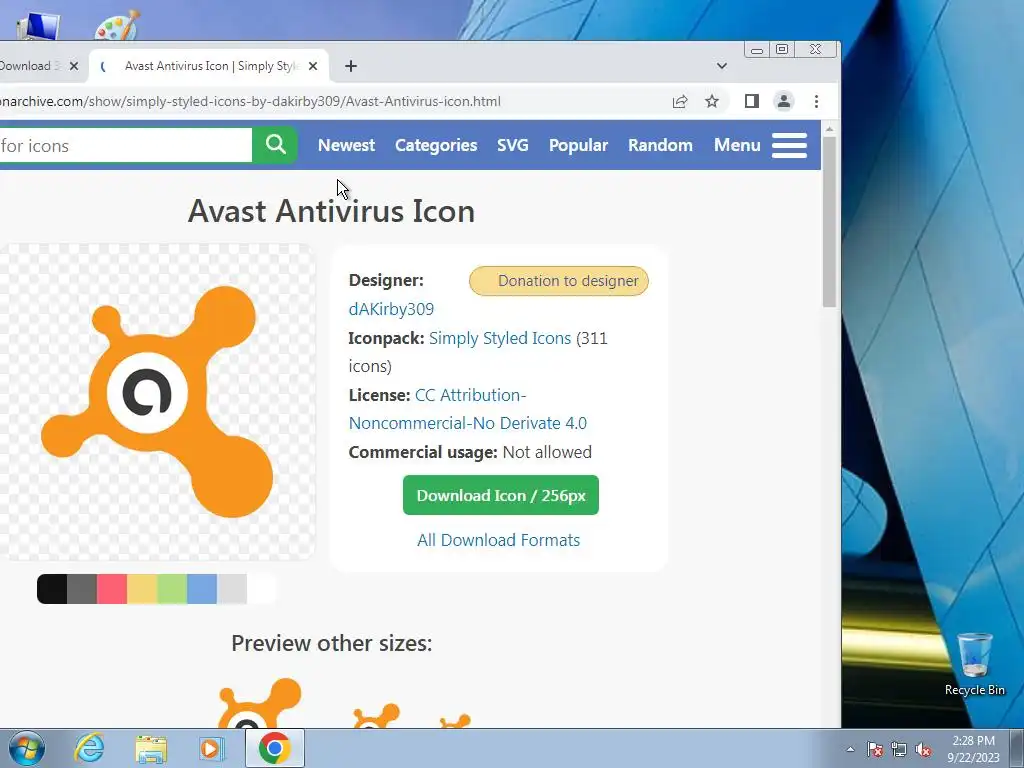Click the large Avast icon preview image

click(157, 402)
